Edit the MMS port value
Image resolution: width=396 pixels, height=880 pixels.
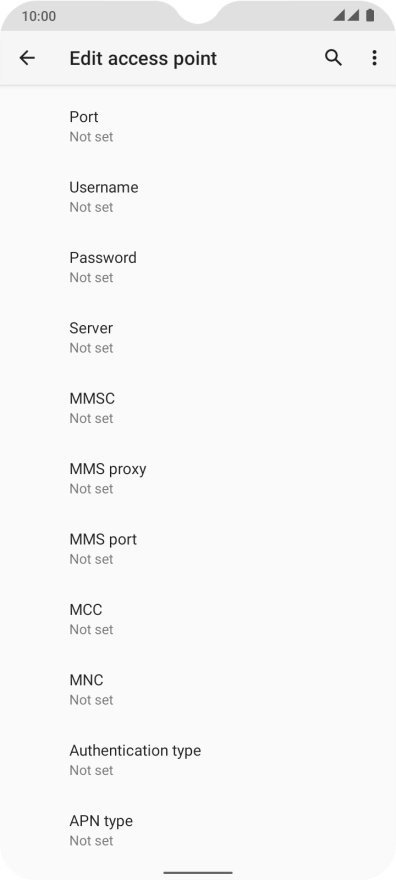point(198,549)
